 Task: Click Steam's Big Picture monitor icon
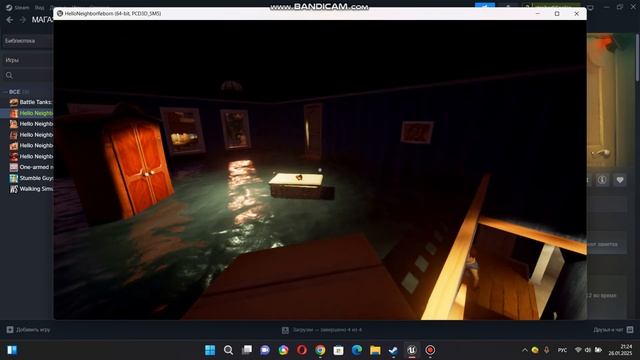(x=591, y=7)
